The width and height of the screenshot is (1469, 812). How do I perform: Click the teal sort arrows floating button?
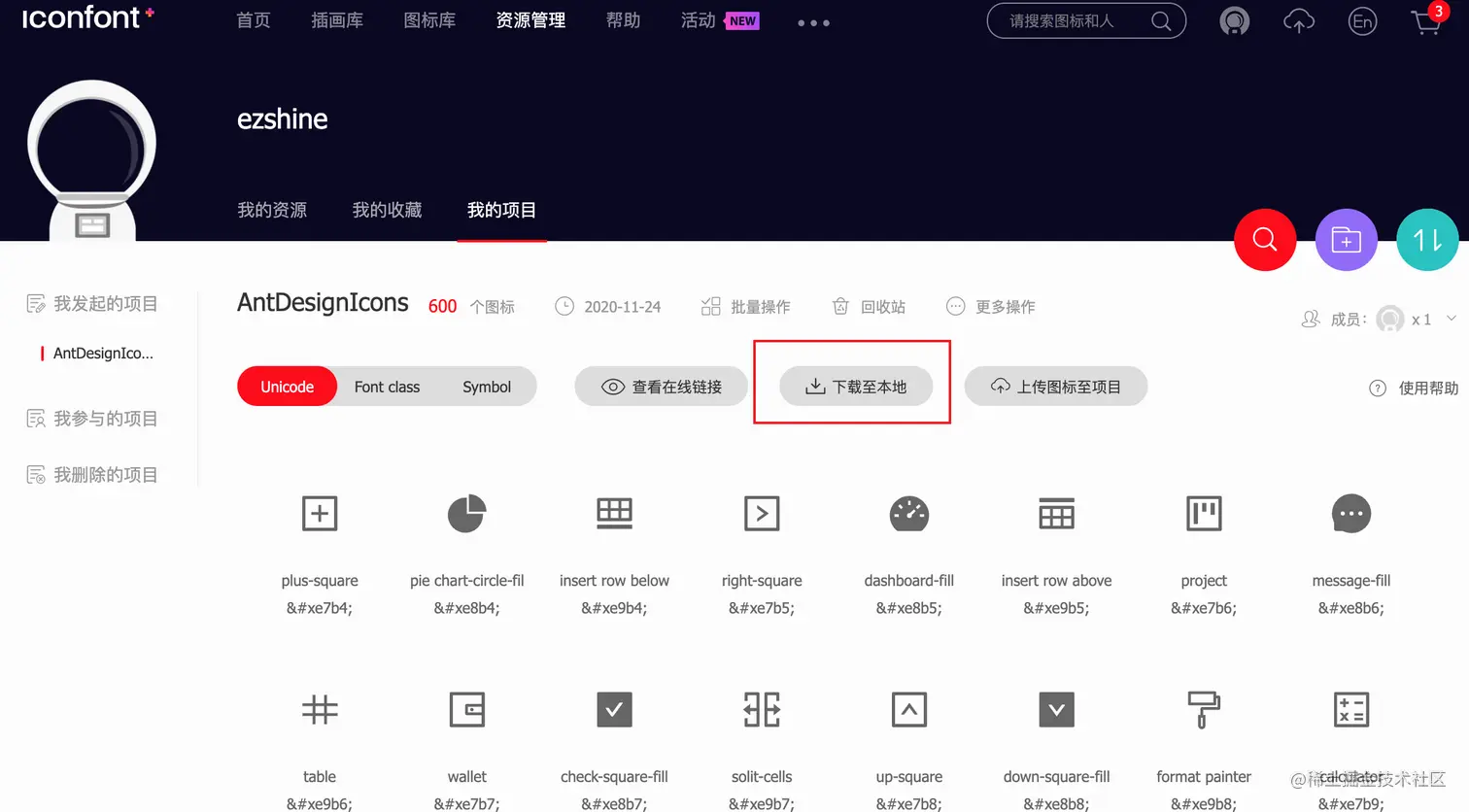coord(1427,239)
